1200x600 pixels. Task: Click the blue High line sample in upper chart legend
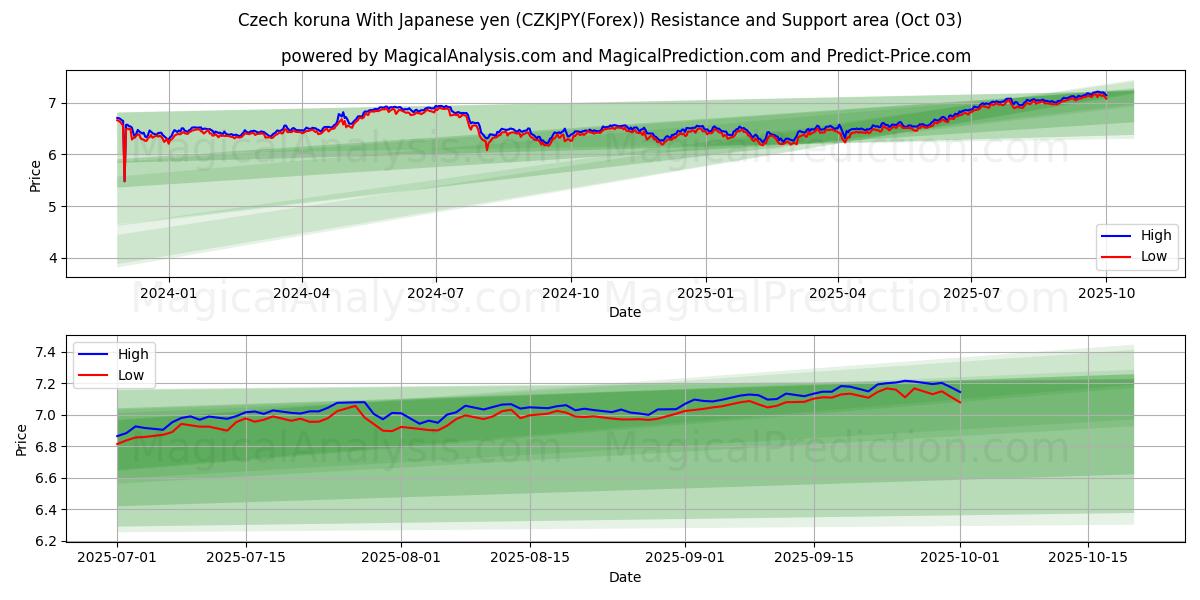tap(1116, 236)
